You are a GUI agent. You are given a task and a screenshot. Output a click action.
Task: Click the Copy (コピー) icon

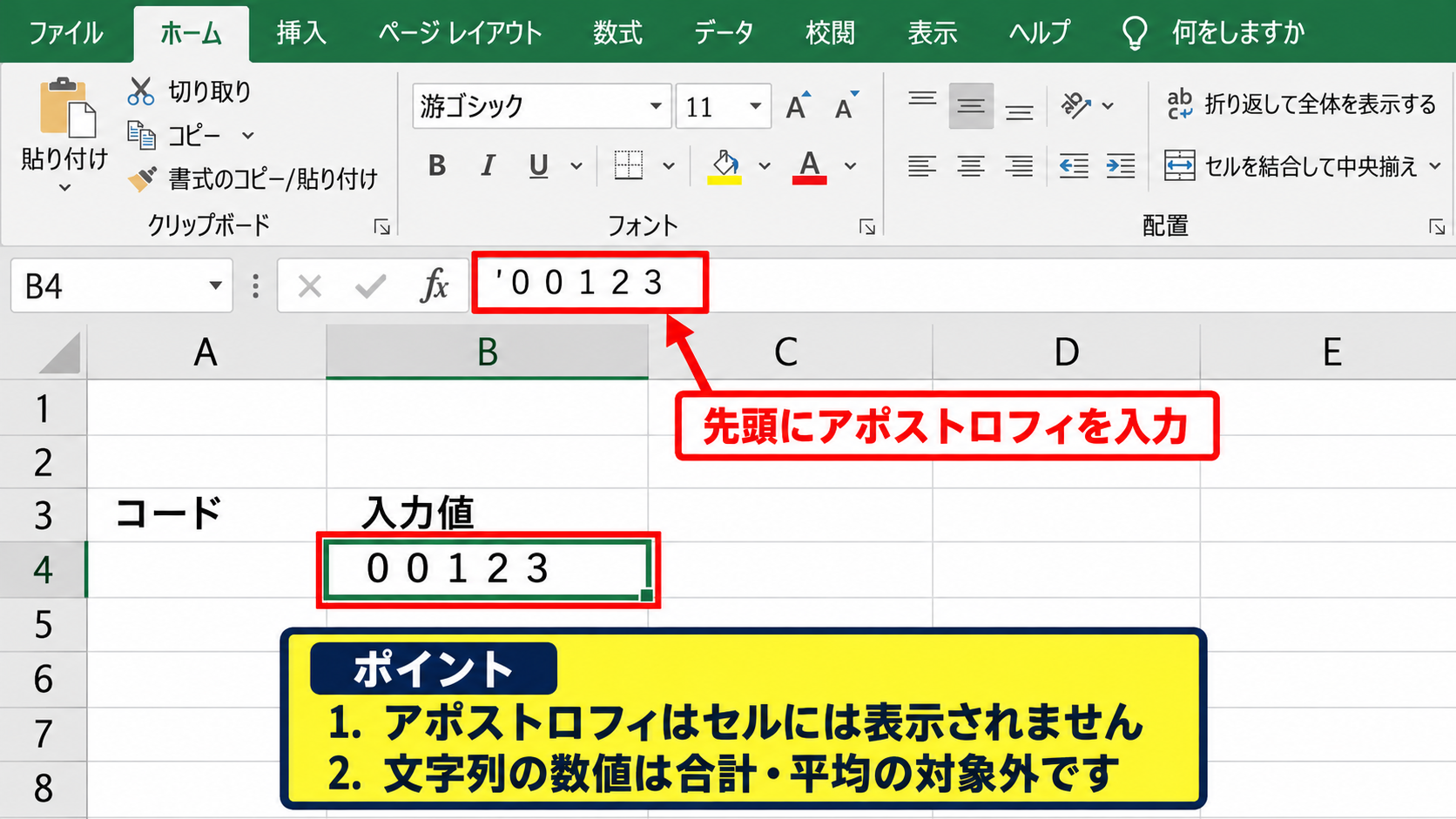pos(141,135)
